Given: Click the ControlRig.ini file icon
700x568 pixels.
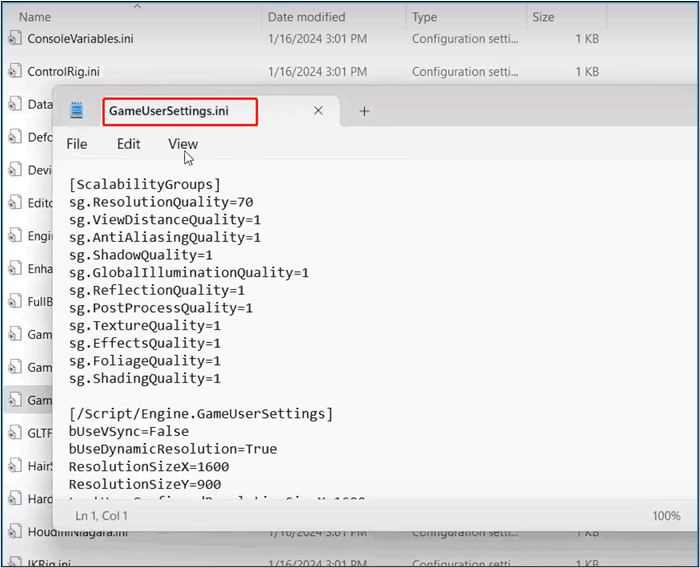Looking at the screenshot, I should [x=15, y=71].
